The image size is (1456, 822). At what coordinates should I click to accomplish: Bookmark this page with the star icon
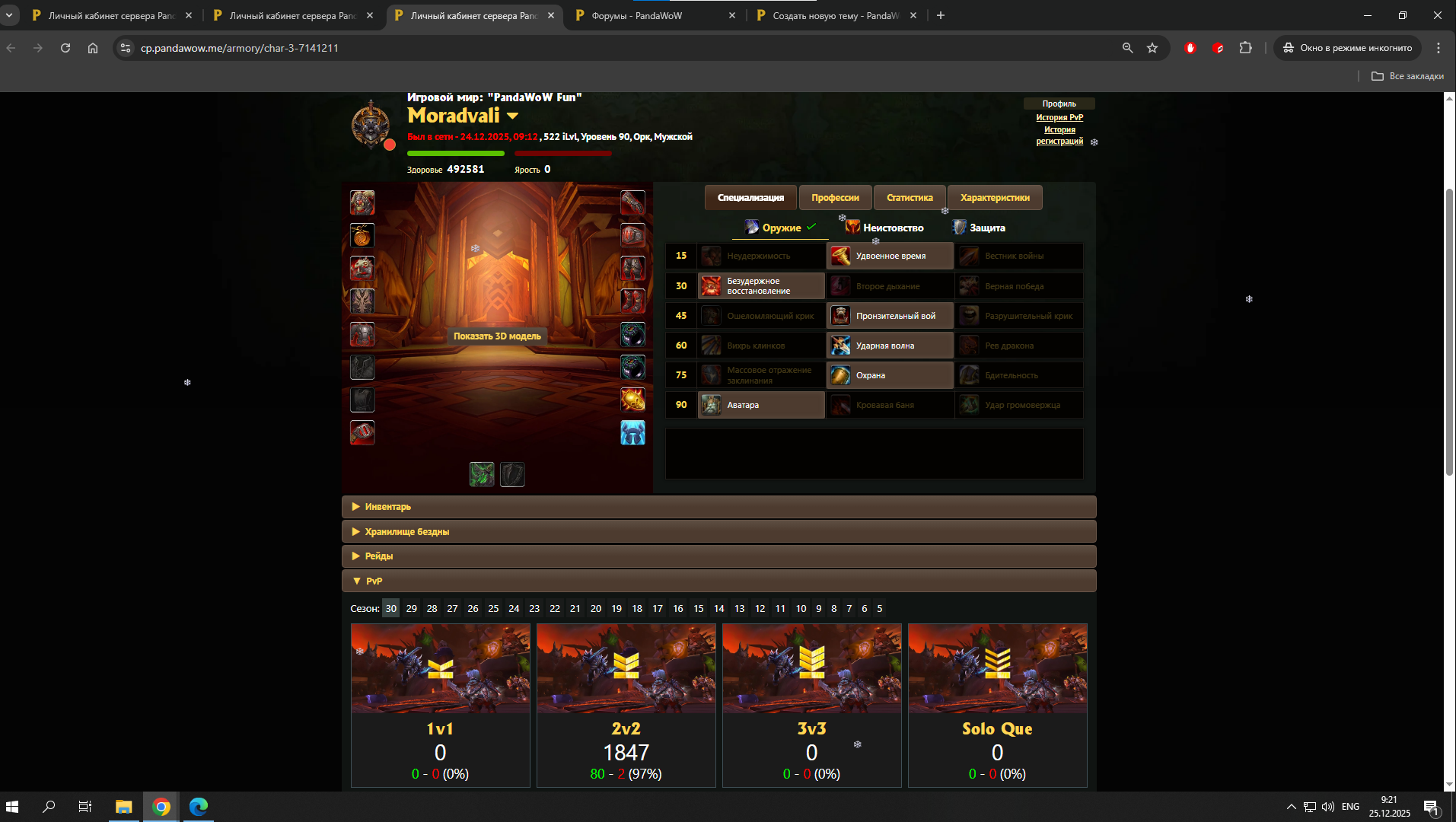[x=1152, y=48]
